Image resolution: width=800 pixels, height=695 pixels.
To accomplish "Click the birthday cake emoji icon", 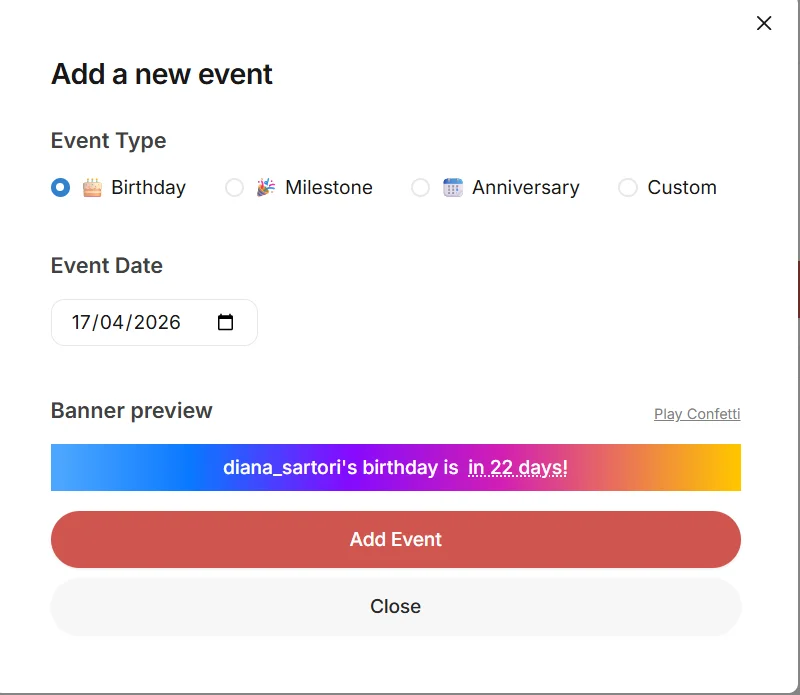I will (x=92, y=187).
